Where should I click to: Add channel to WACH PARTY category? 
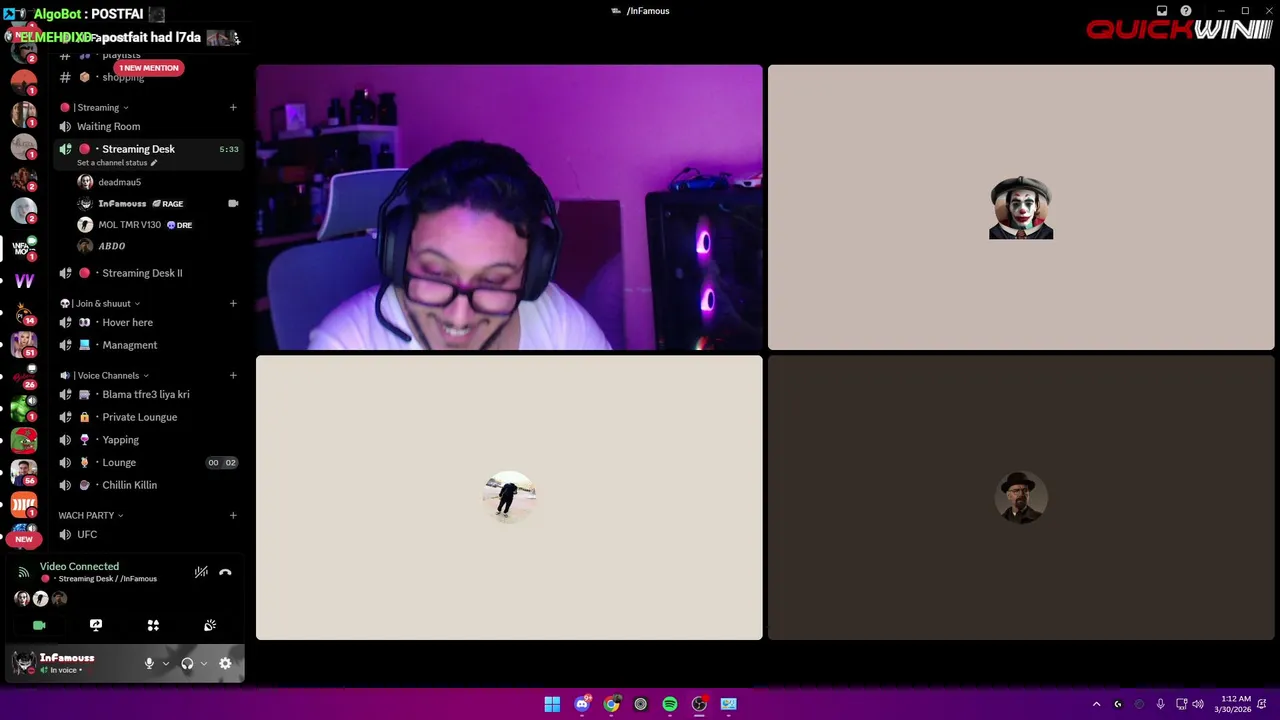pos(233,515)
